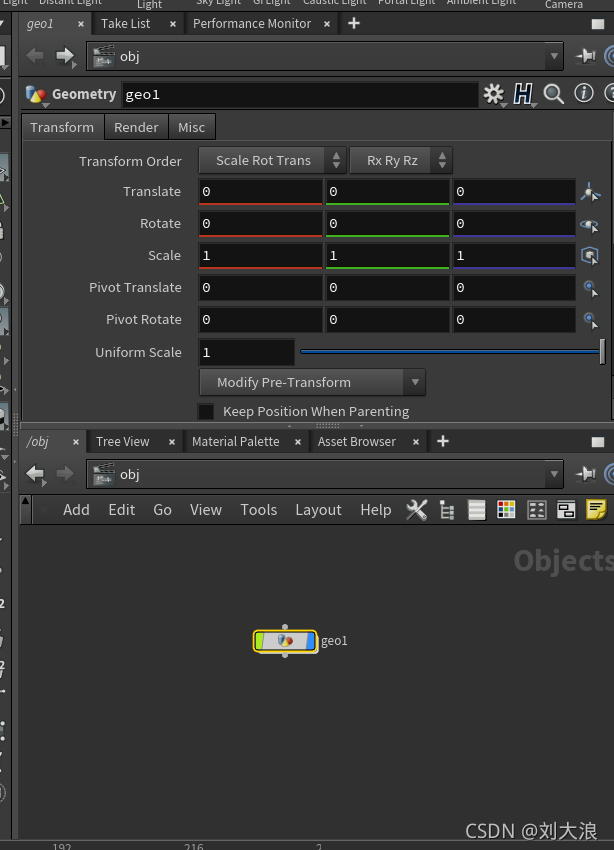Add a new tab to the network pane
The height and width of the screenshot is (850, 614).
pyautogui.click(x=443, y=441)
